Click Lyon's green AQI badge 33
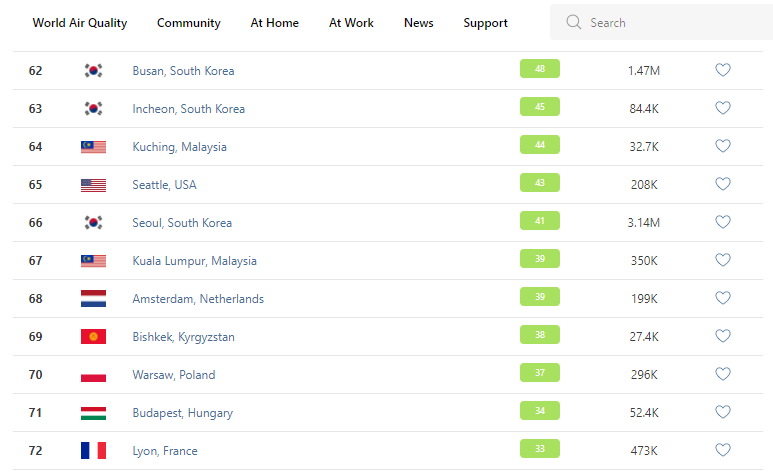Image resolution: width=773 pixels, height=475 pixels. point(540,449)
